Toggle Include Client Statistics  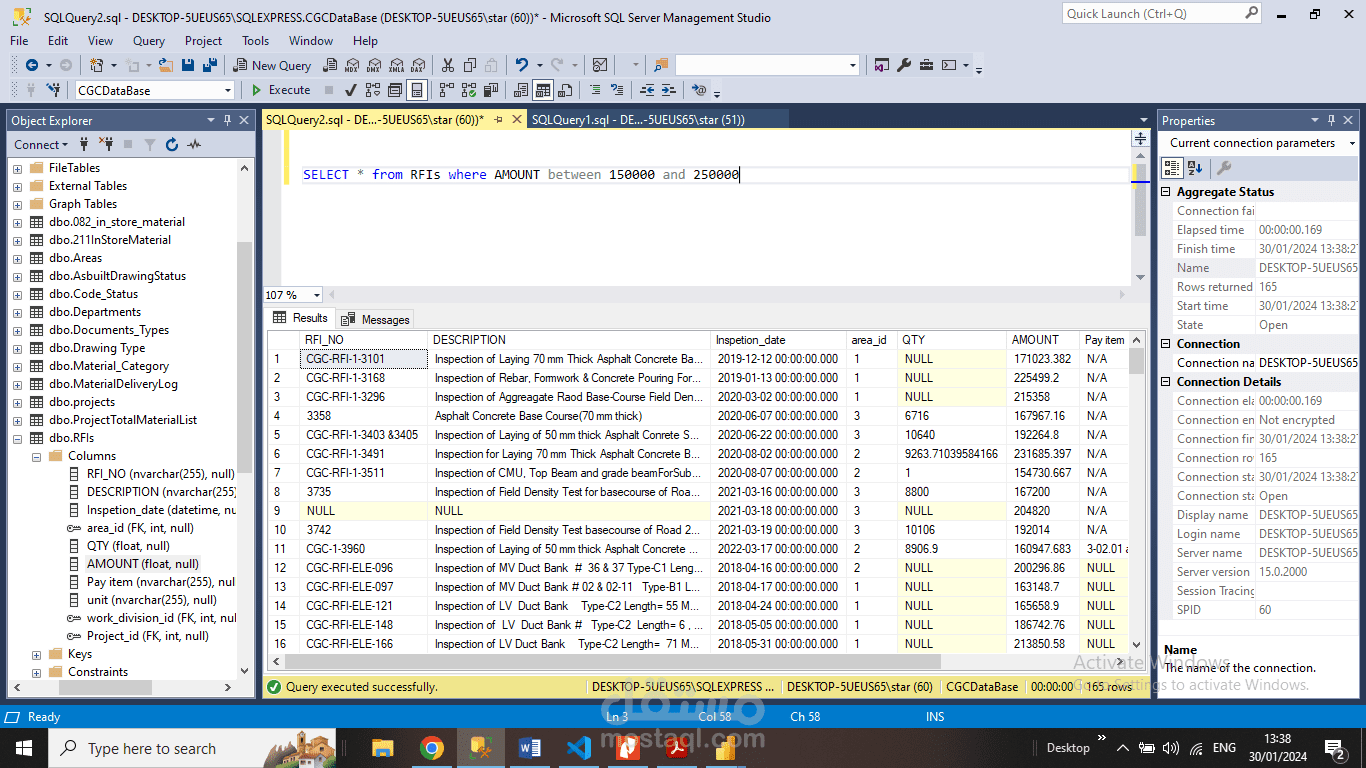490,90
